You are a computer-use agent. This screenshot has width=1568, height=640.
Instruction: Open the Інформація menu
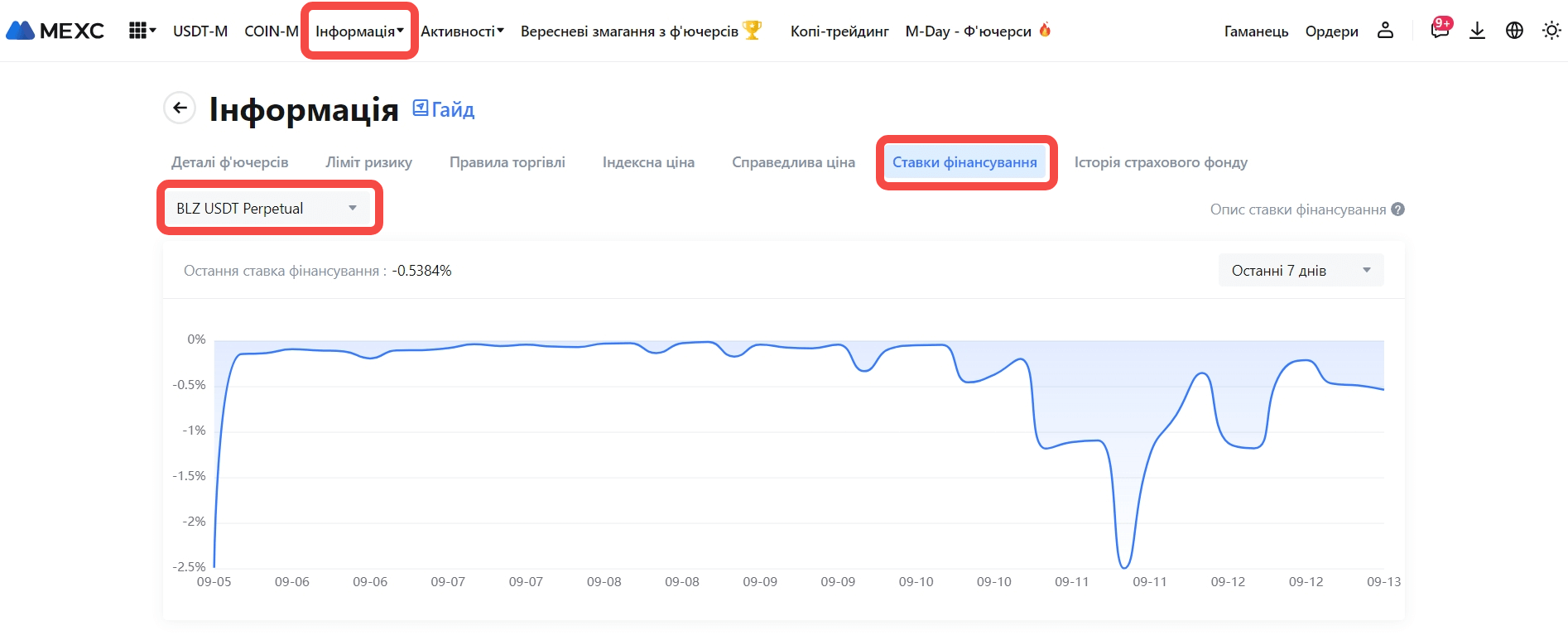pos(359,31)
